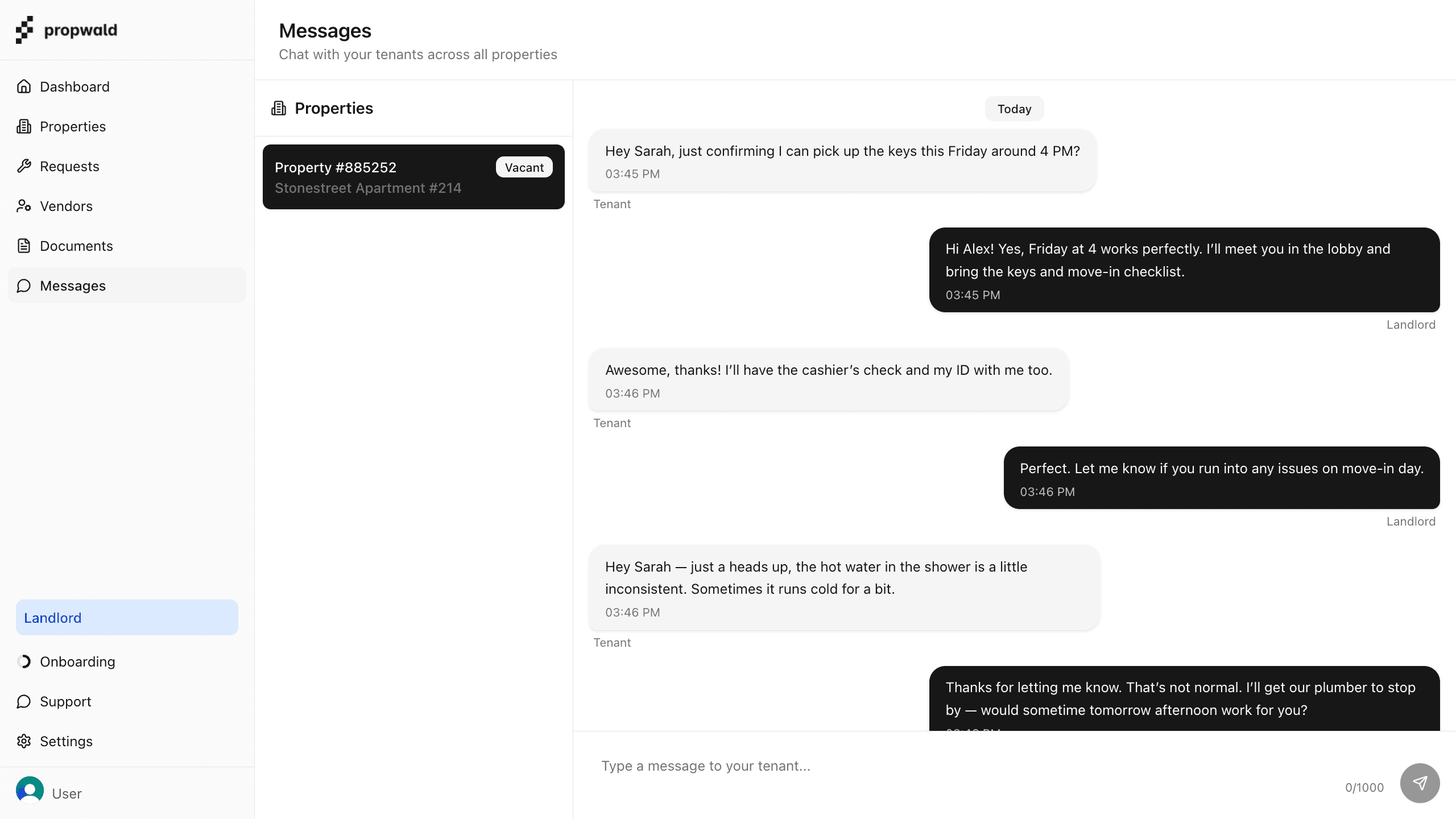Click the propwald logo
The image size is (1456, 819).
point(67,30)
